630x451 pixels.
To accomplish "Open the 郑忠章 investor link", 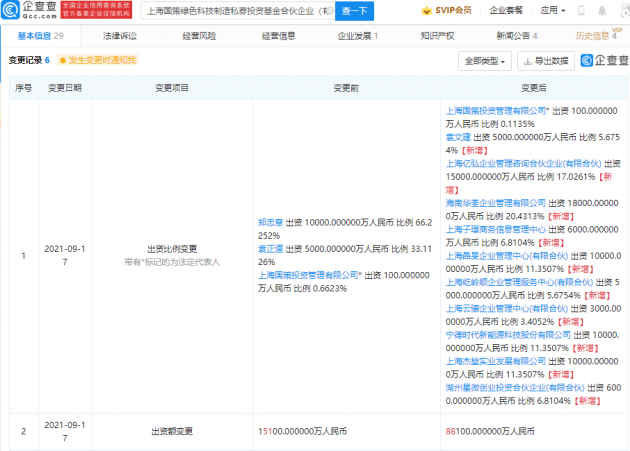I will (270, 222).
